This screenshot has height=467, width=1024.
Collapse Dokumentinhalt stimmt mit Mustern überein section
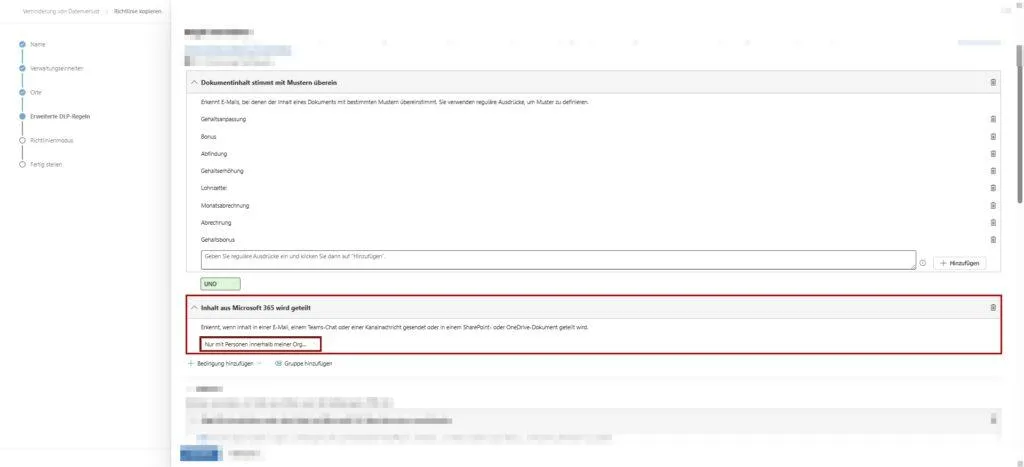click(194, 82)
